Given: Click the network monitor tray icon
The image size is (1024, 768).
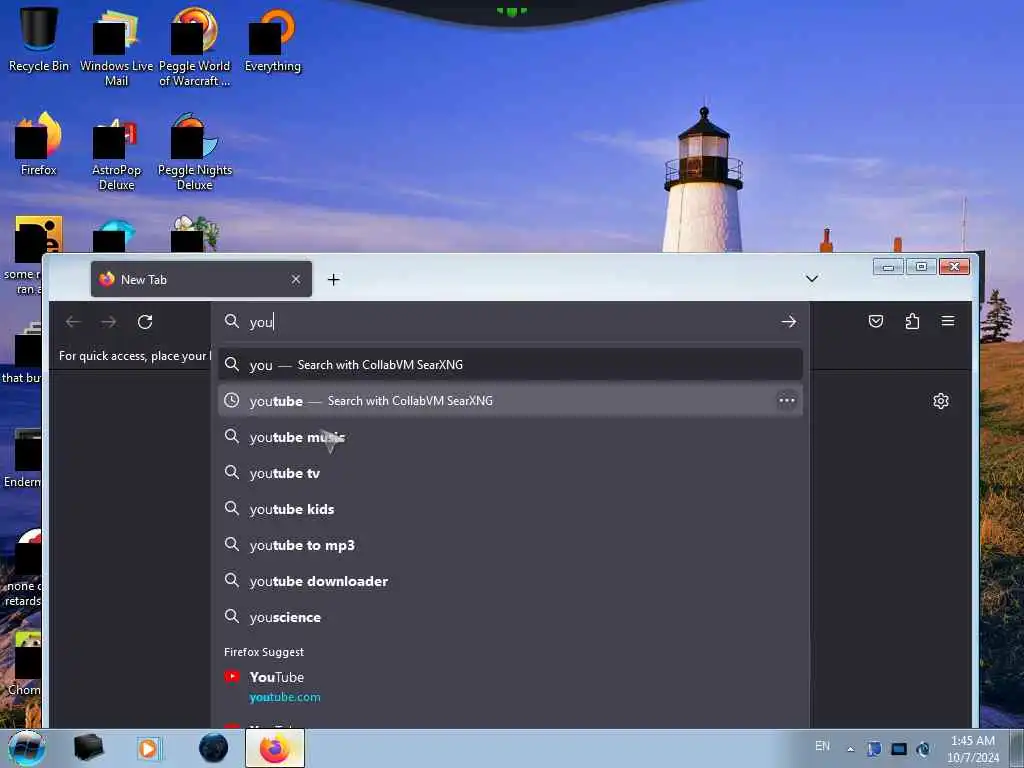Looking at the screenshot, I should click(899, 749).
